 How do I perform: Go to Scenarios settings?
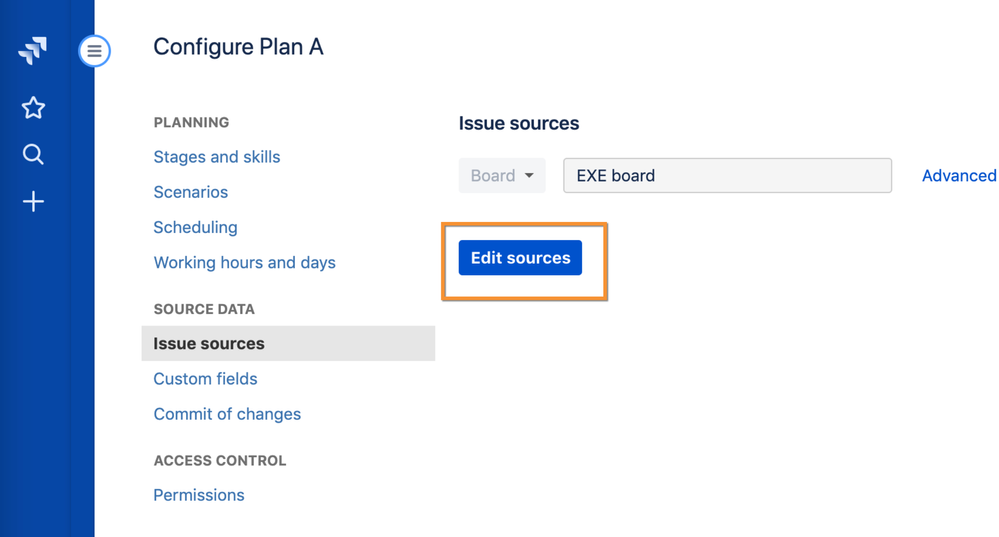click(x=190, y=192)
